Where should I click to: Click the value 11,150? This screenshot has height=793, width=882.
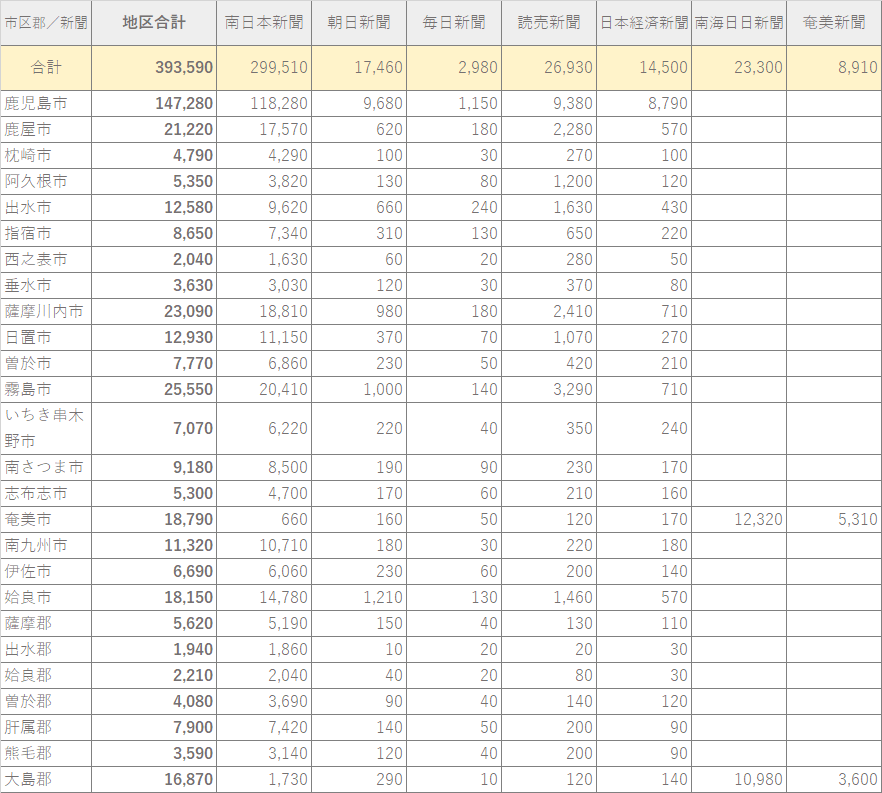pos(284,337)
